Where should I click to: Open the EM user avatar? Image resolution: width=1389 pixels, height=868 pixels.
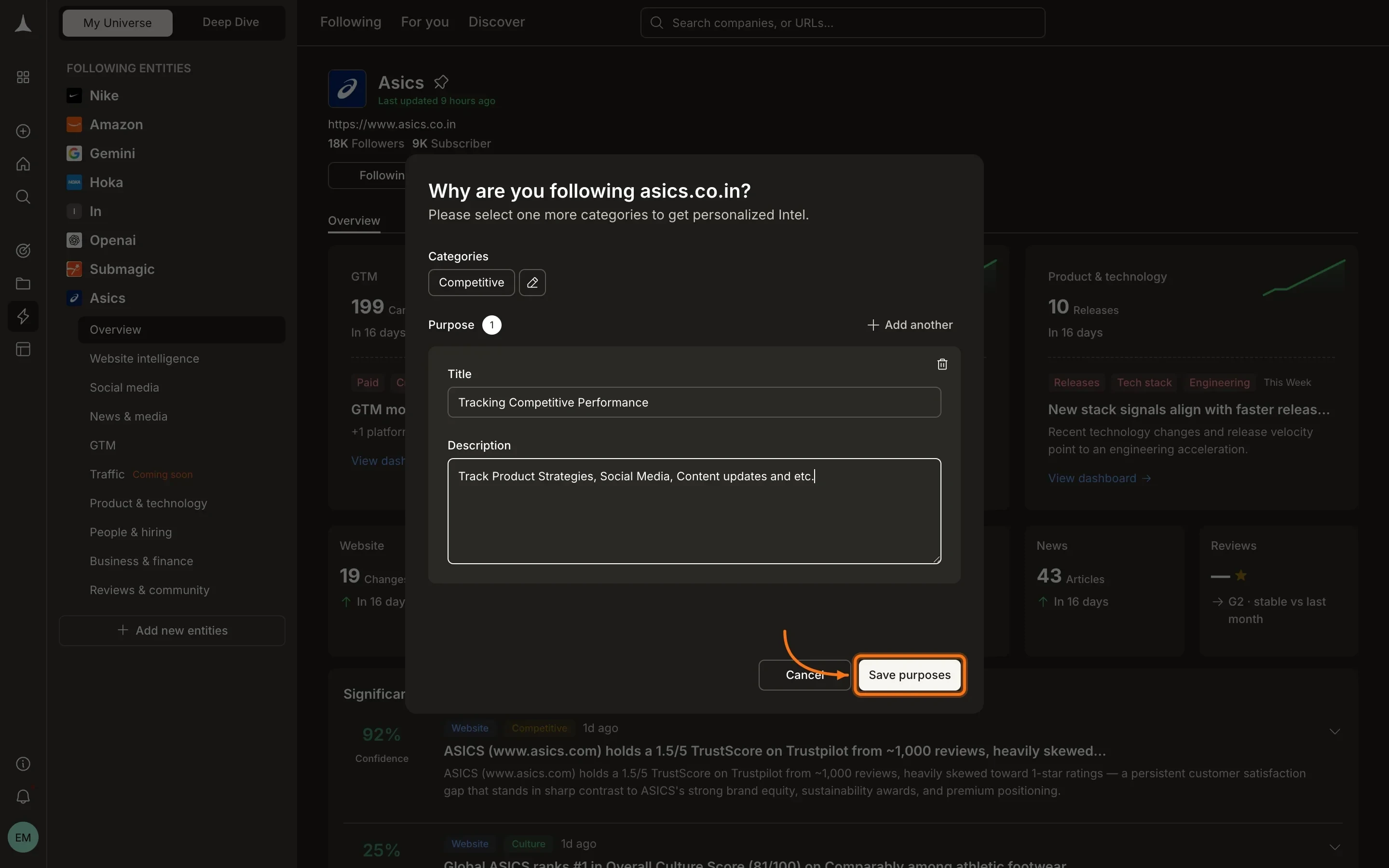coord(23,837)
